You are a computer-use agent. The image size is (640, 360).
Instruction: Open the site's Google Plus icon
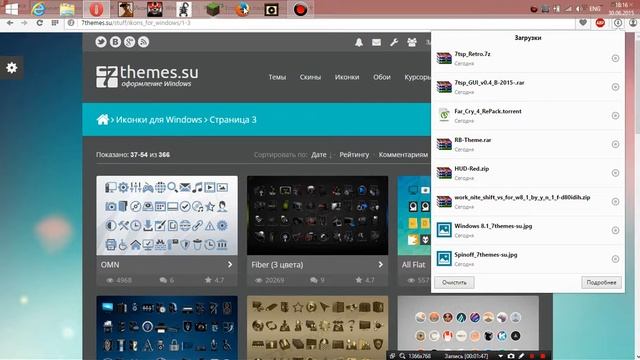pos(129,42)
